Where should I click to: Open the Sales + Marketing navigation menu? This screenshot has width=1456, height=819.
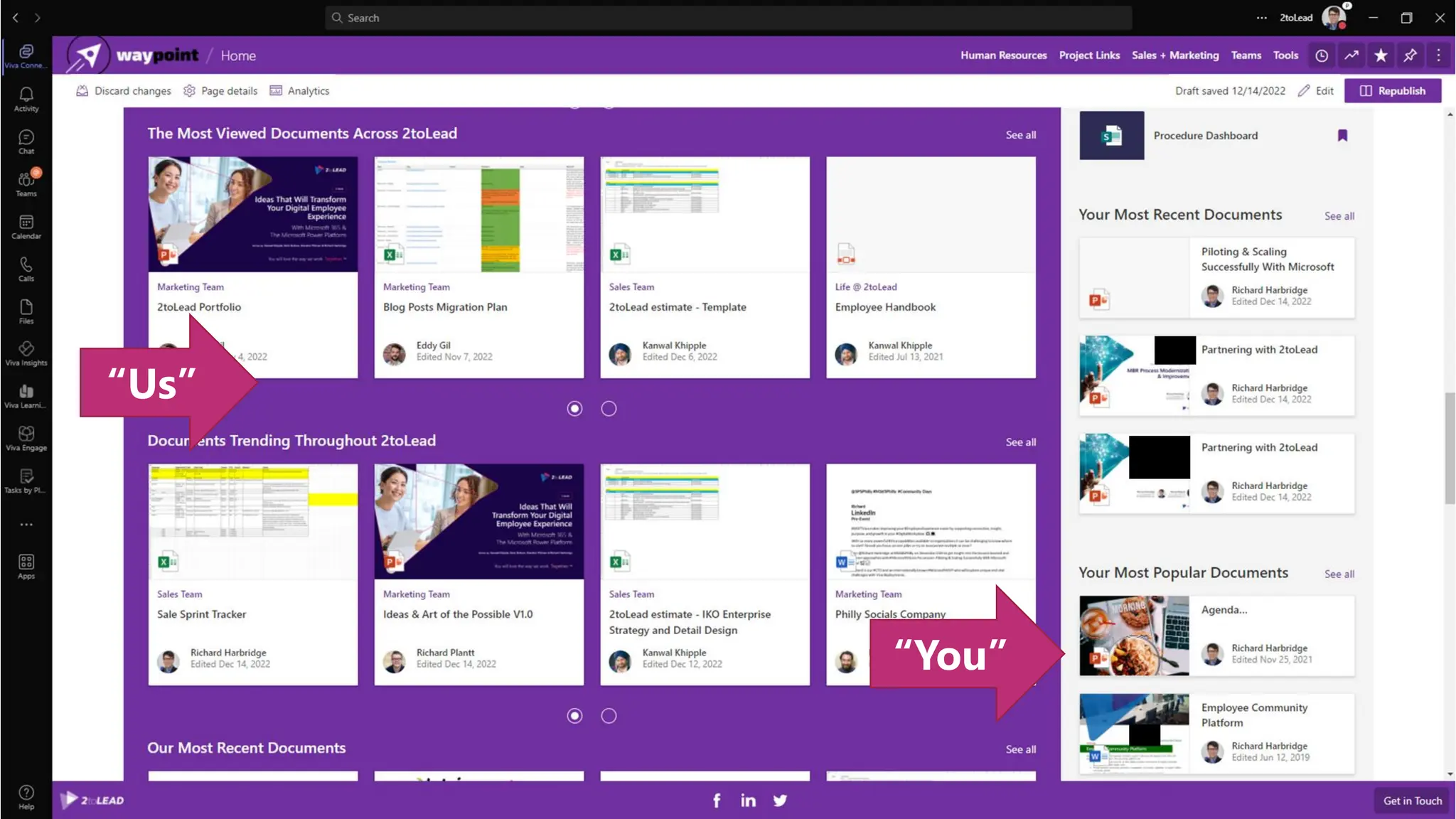point(1174,55)
